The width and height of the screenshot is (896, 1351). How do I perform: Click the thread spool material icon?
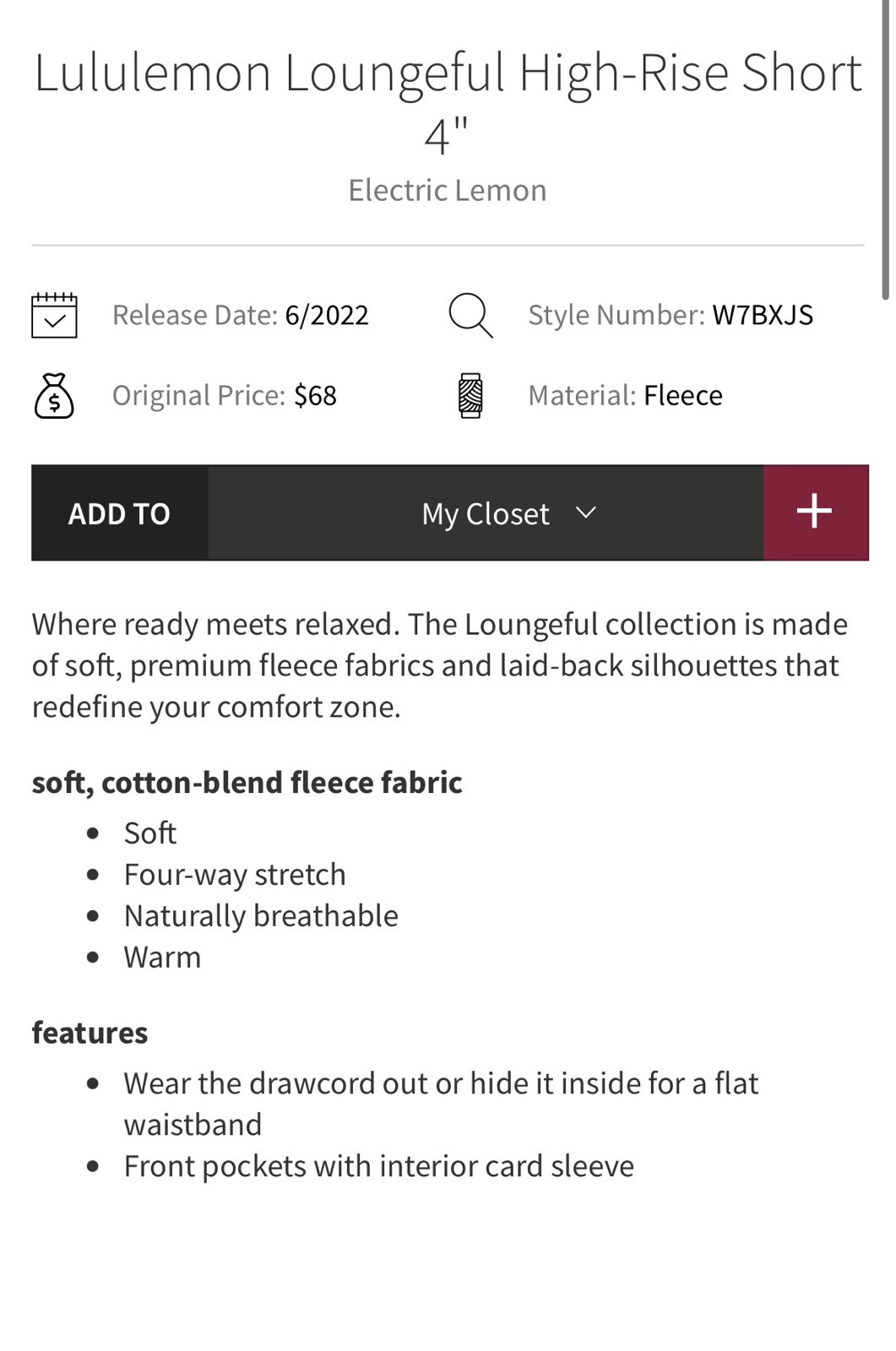[x=470, y=395]
